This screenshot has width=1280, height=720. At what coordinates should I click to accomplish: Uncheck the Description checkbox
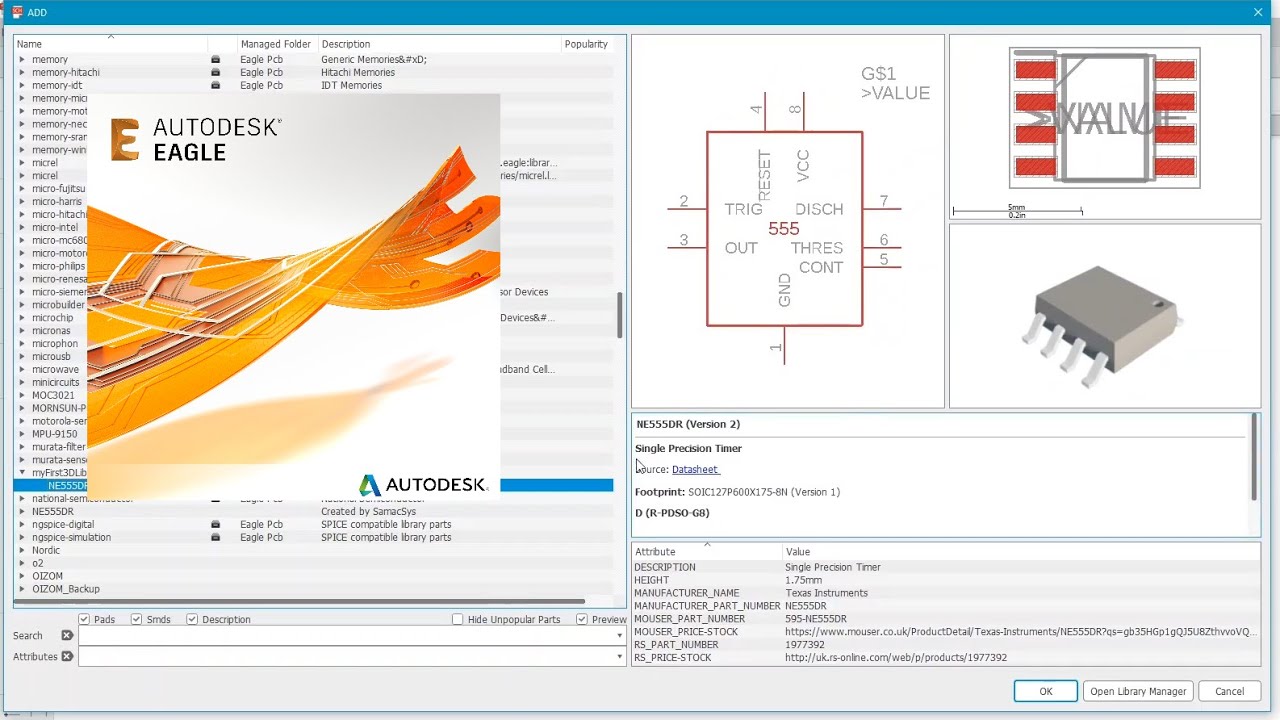click(192, 620)
